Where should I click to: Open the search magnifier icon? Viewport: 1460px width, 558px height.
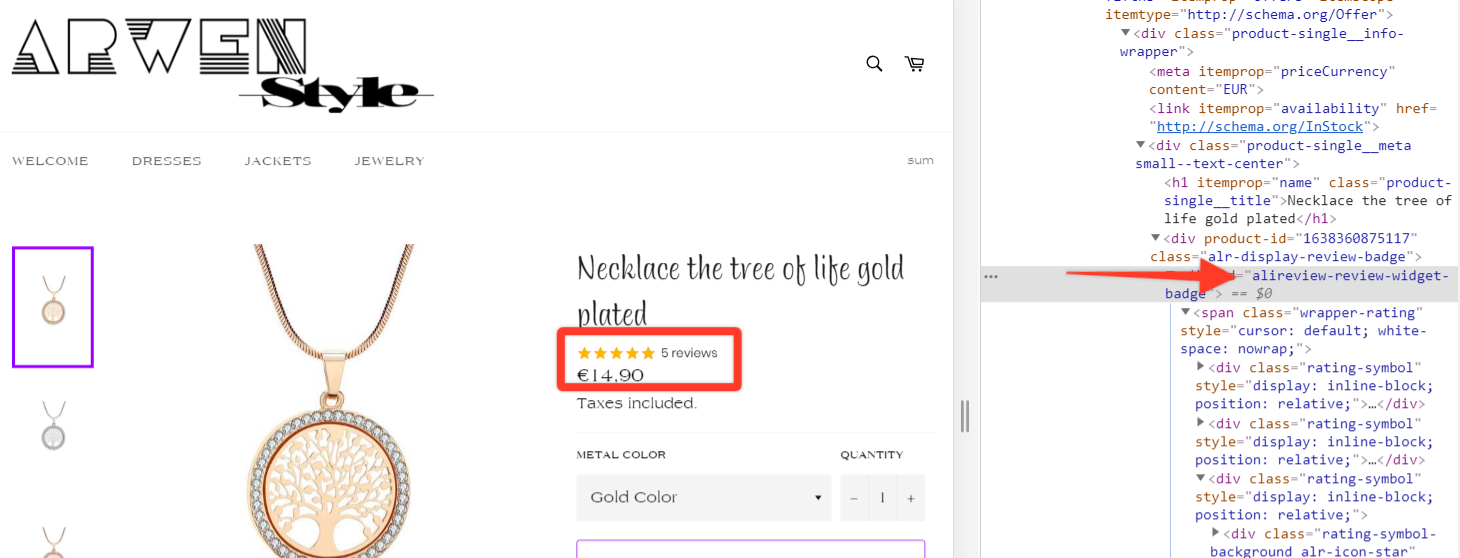(x=874, y=64)
